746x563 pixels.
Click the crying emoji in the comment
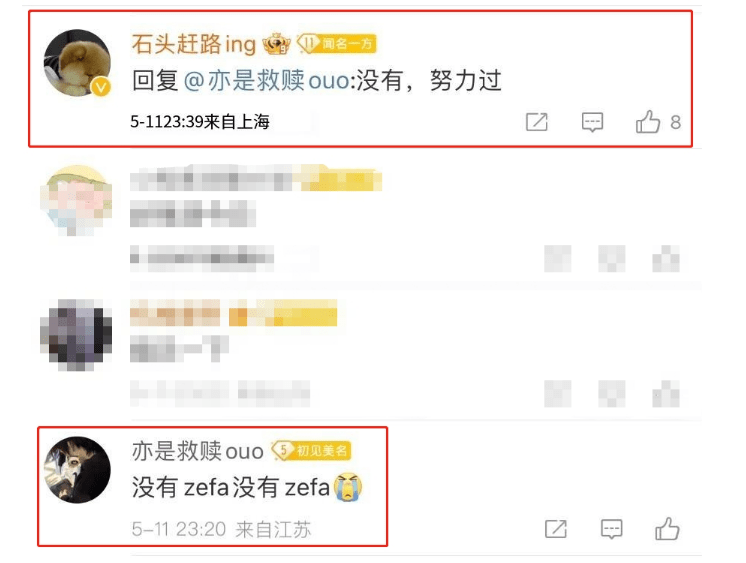click(348, 487)
